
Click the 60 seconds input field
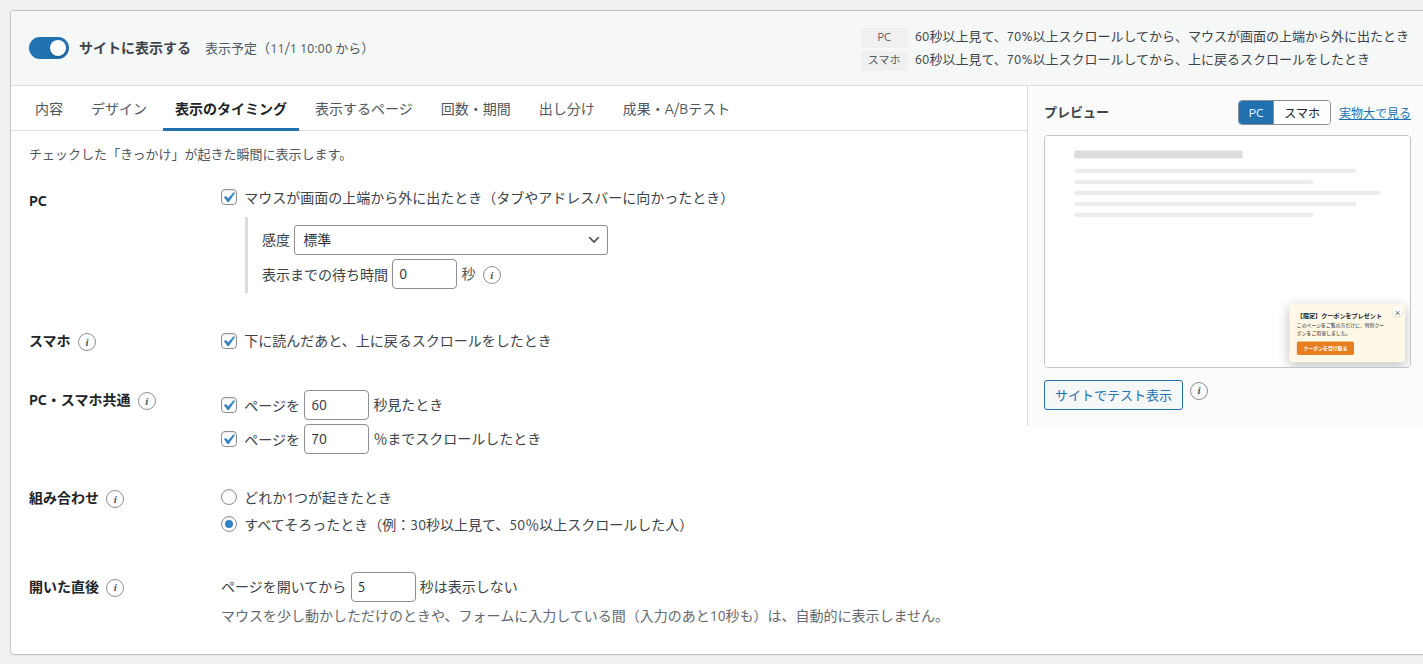[x=336, y=405]
